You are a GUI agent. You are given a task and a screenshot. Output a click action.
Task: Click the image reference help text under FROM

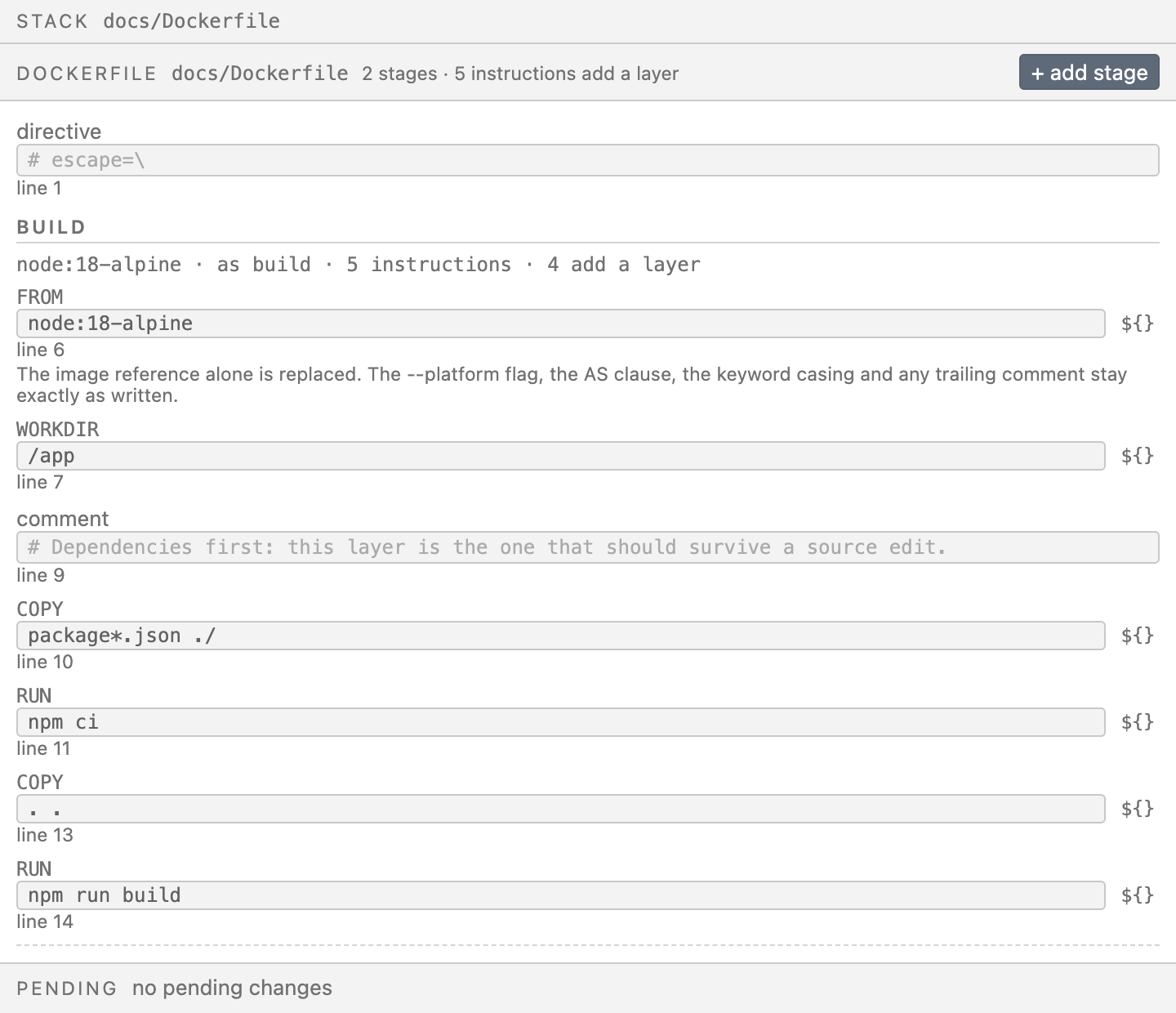pos(572,385)
